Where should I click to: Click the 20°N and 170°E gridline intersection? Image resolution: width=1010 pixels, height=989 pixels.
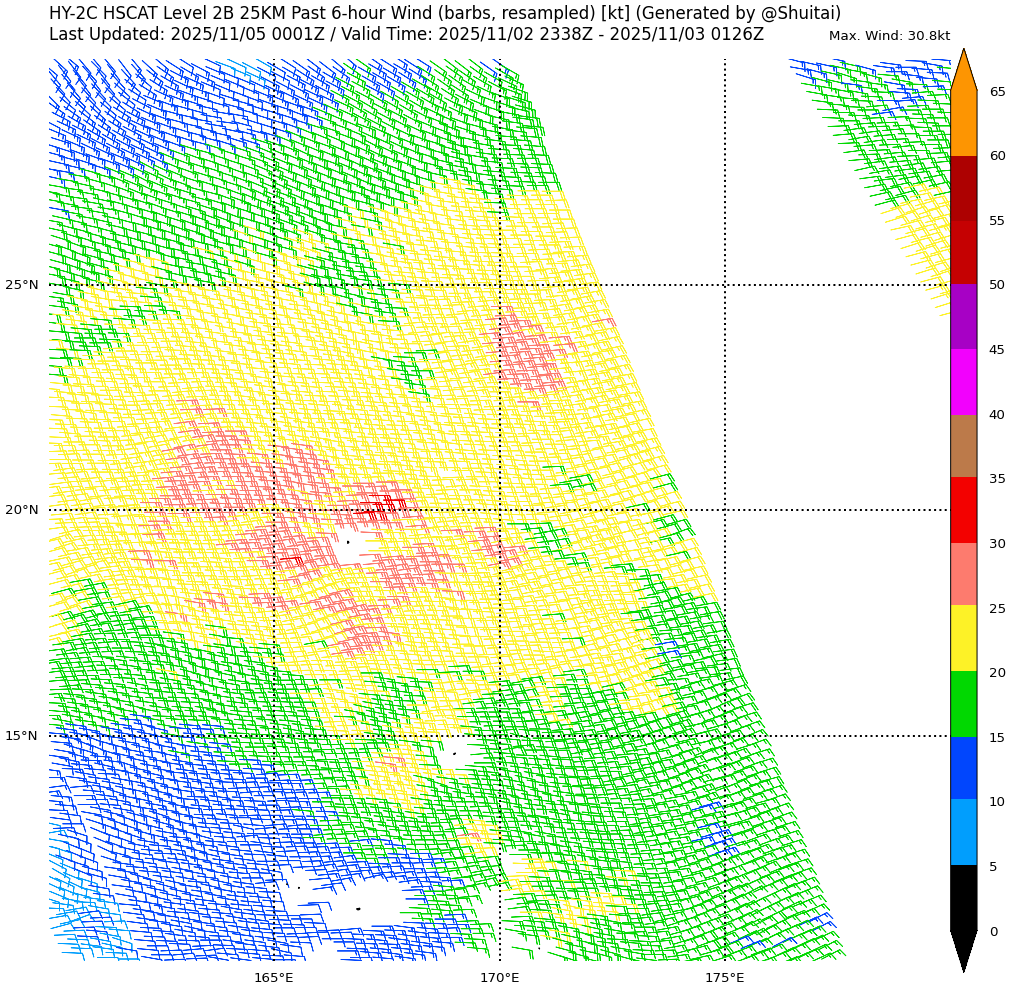pos(500,510)
